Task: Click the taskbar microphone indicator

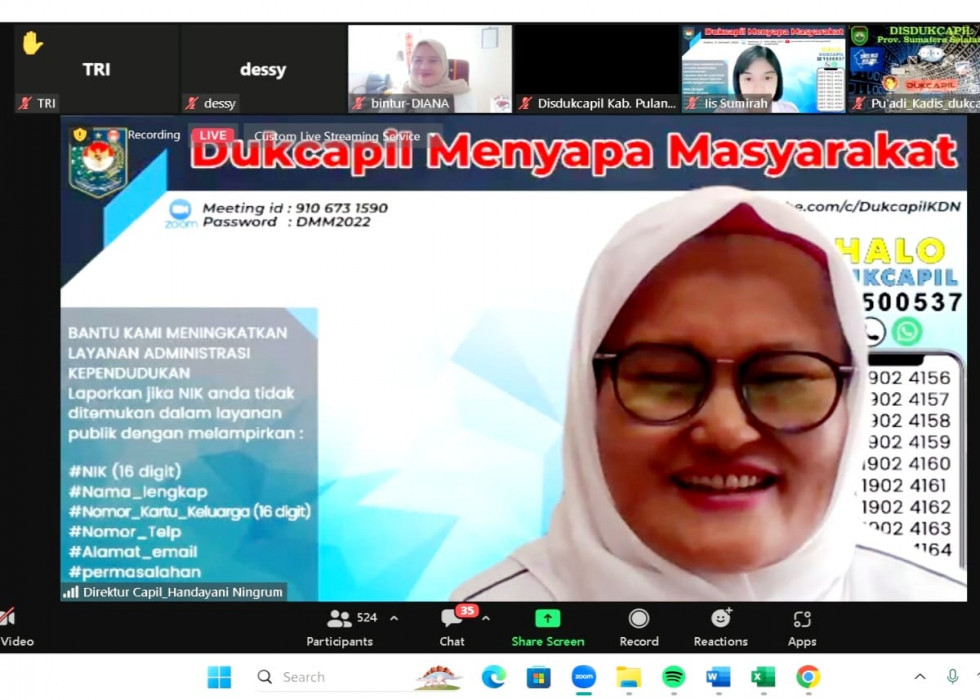Action: click(x=952, y=677)
